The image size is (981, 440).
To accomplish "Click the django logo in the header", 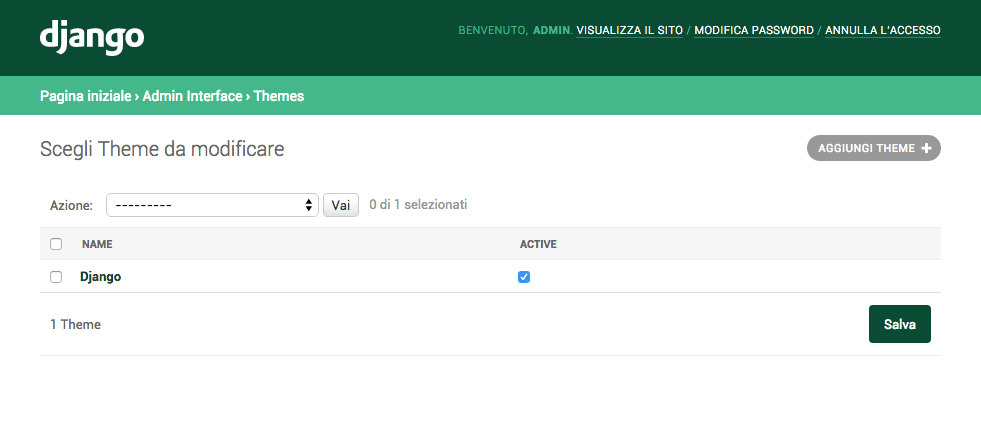I will point(92,38).
